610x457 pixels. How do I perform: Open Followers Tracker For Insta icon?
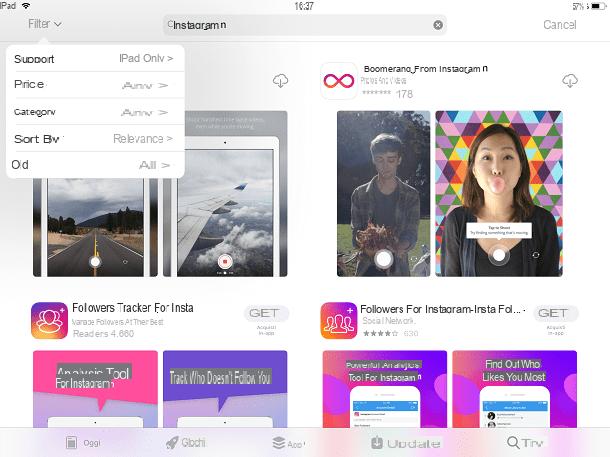pos(49,320)
